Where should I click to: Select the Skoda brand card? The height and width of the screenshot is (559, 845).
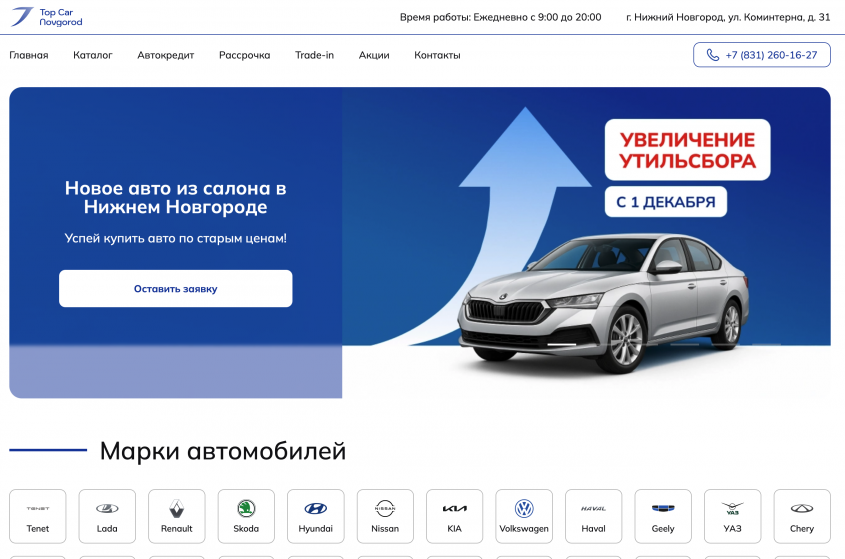click(x=246, y=516)
